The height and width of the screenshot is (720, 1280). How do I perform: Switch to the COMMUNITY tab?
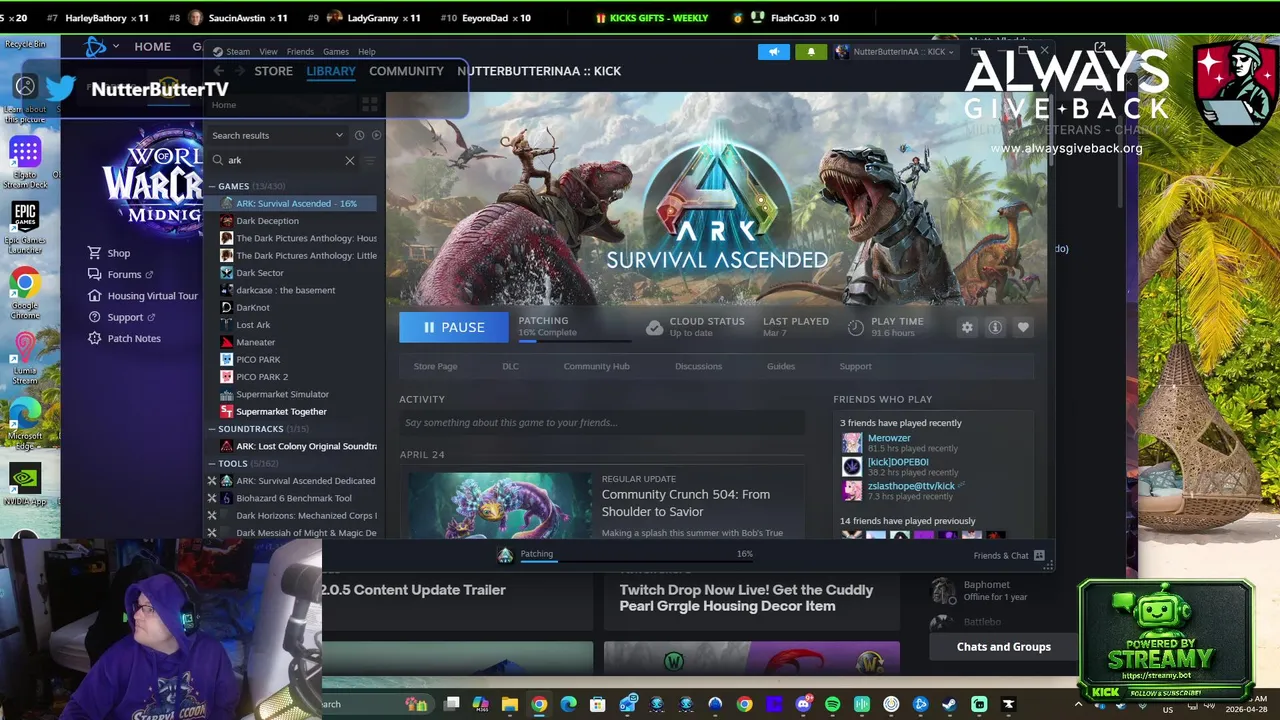(406, 71)
